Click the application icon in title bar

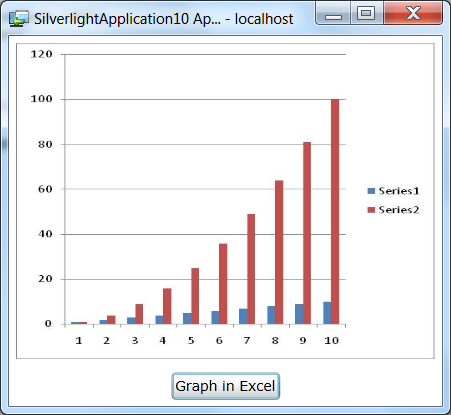18,19
